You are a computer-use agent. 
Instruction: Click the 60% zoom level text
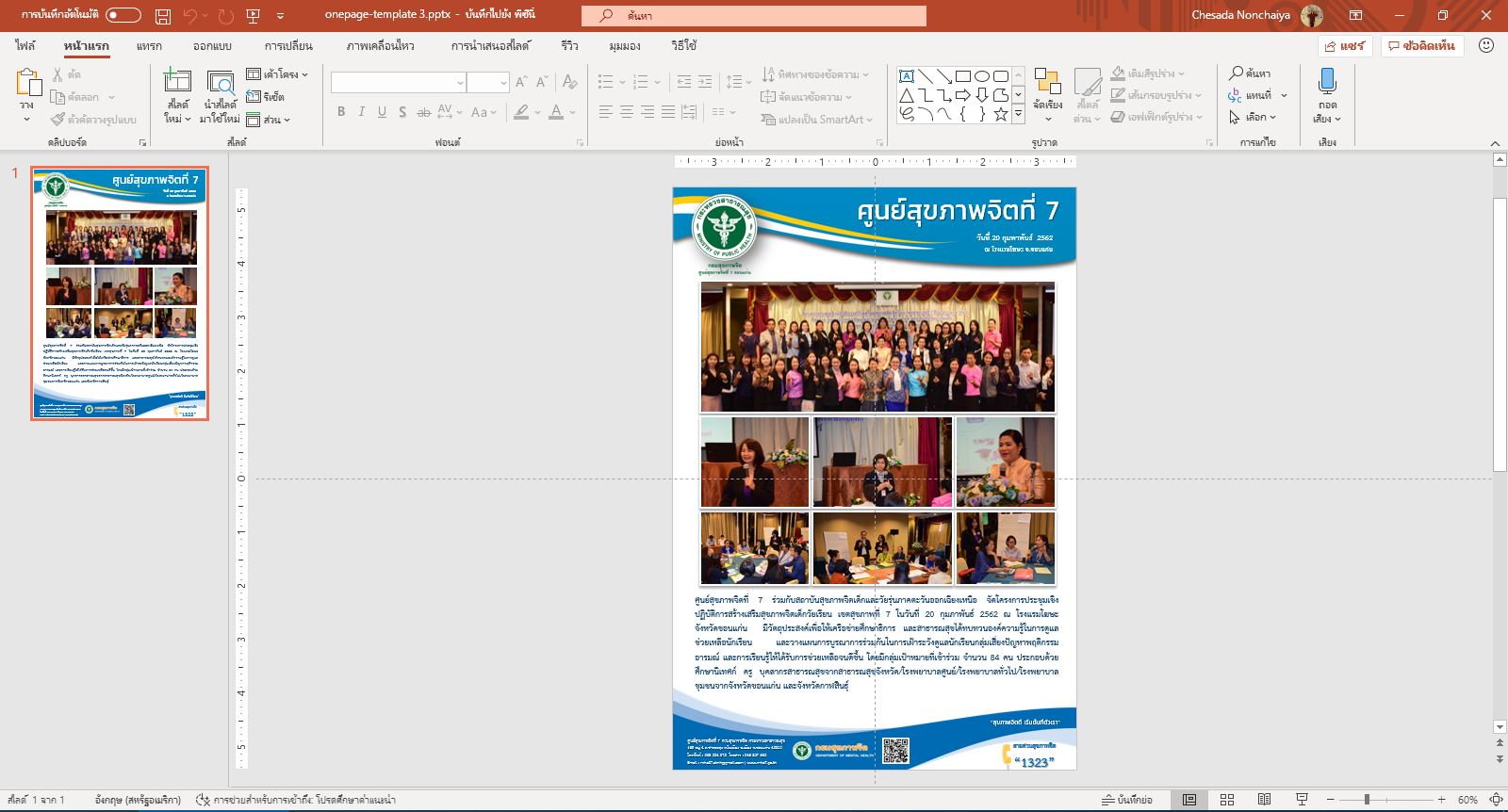click(x=1467, y=800)
